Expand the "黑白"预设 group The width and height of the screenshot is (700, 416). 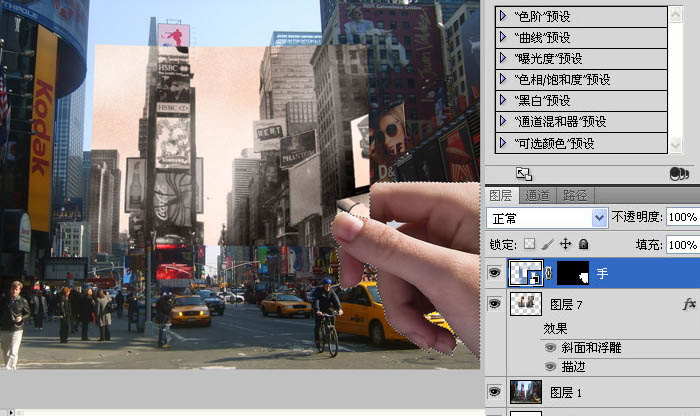[x=503, y=100]
